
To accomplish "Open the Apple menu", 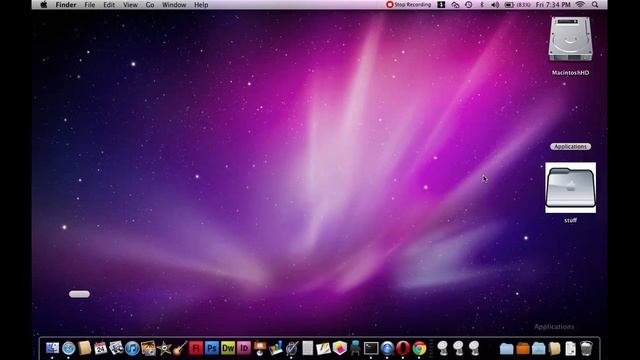I will click(44, 5).
